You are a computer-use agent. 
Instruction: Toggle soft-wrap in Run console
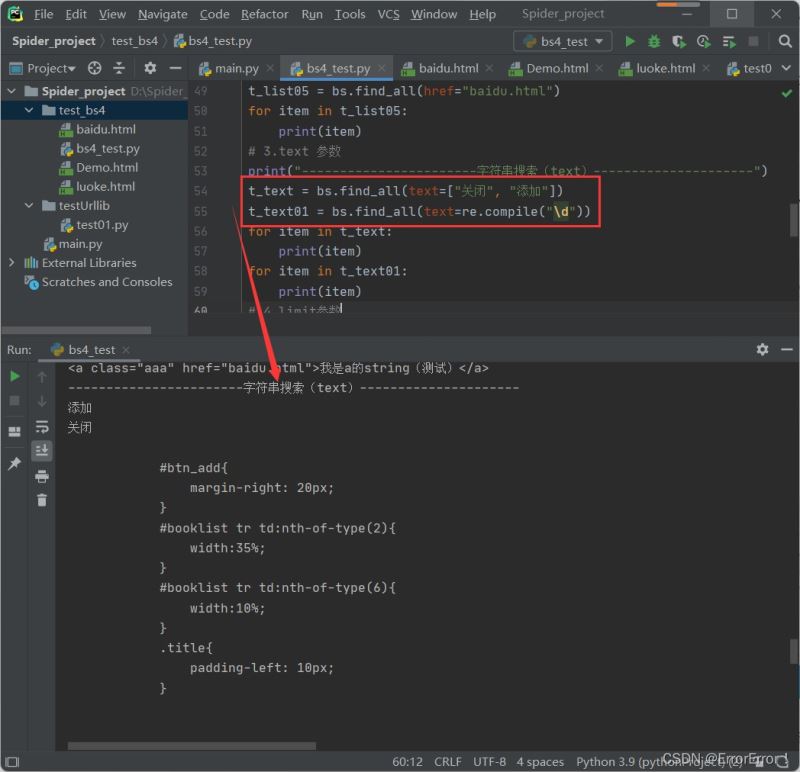click(x=42, y=427)
